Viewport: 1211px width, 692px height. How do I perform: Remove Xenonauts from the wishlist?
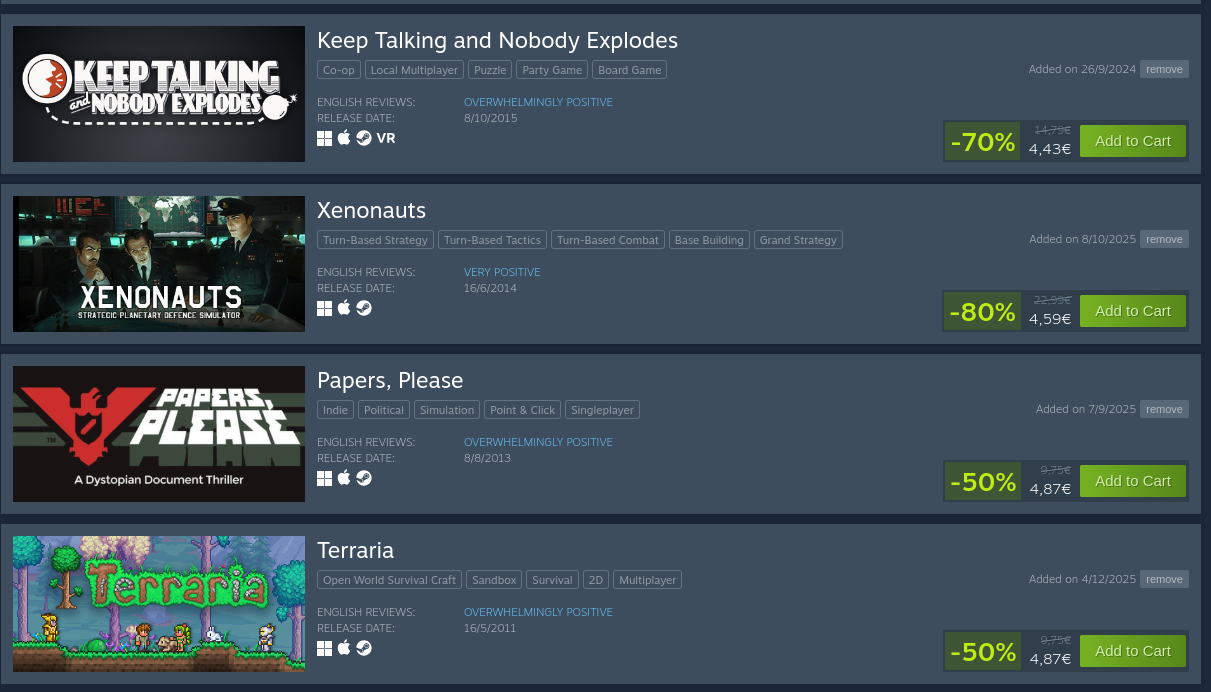click(1164, 239)
